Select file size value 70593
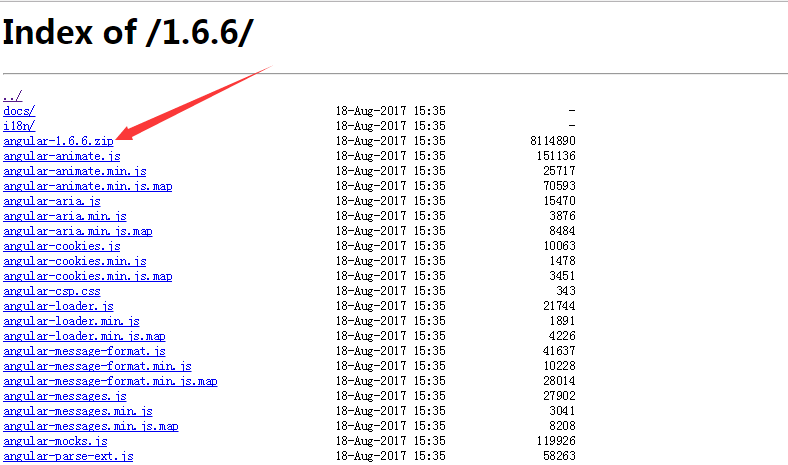Screen dimensions: 788x465 559,186
